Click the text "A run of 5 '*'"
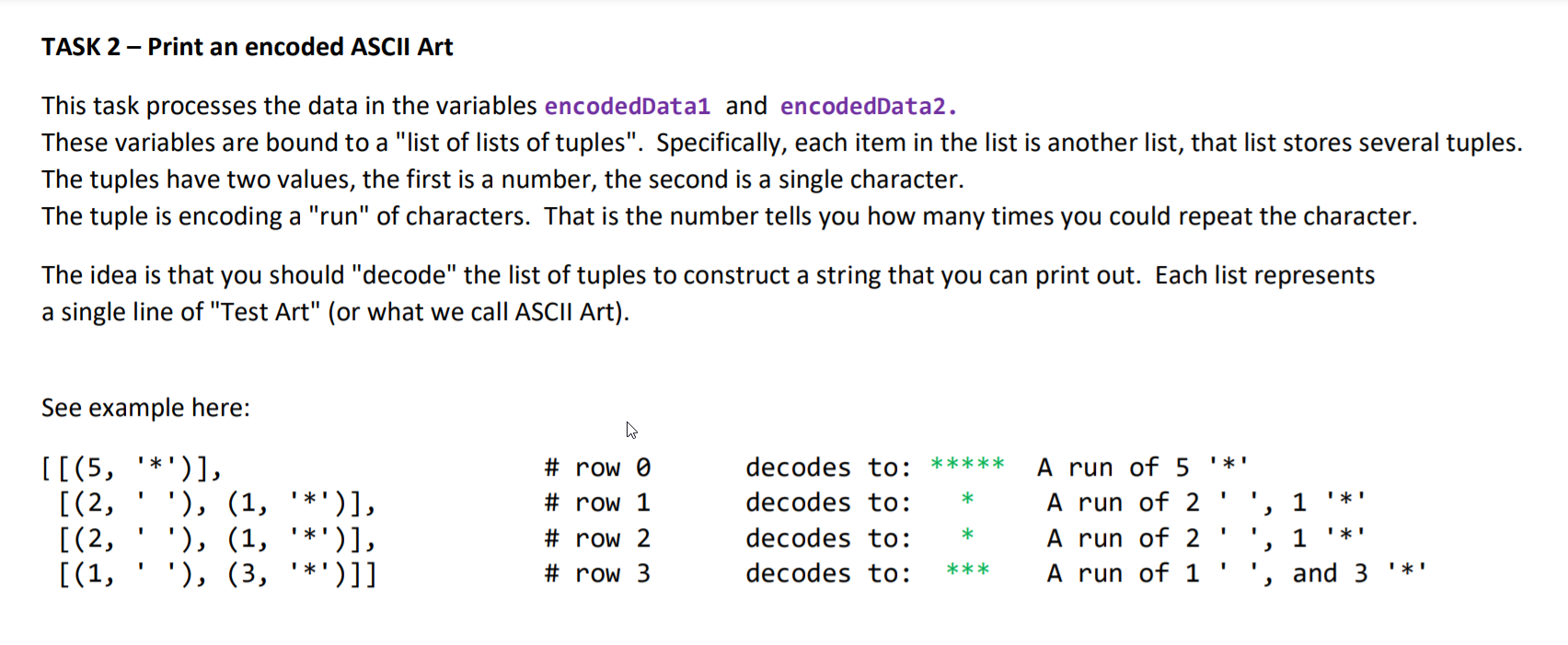Screen dimensions: 1568x645 pos(1143,467)
